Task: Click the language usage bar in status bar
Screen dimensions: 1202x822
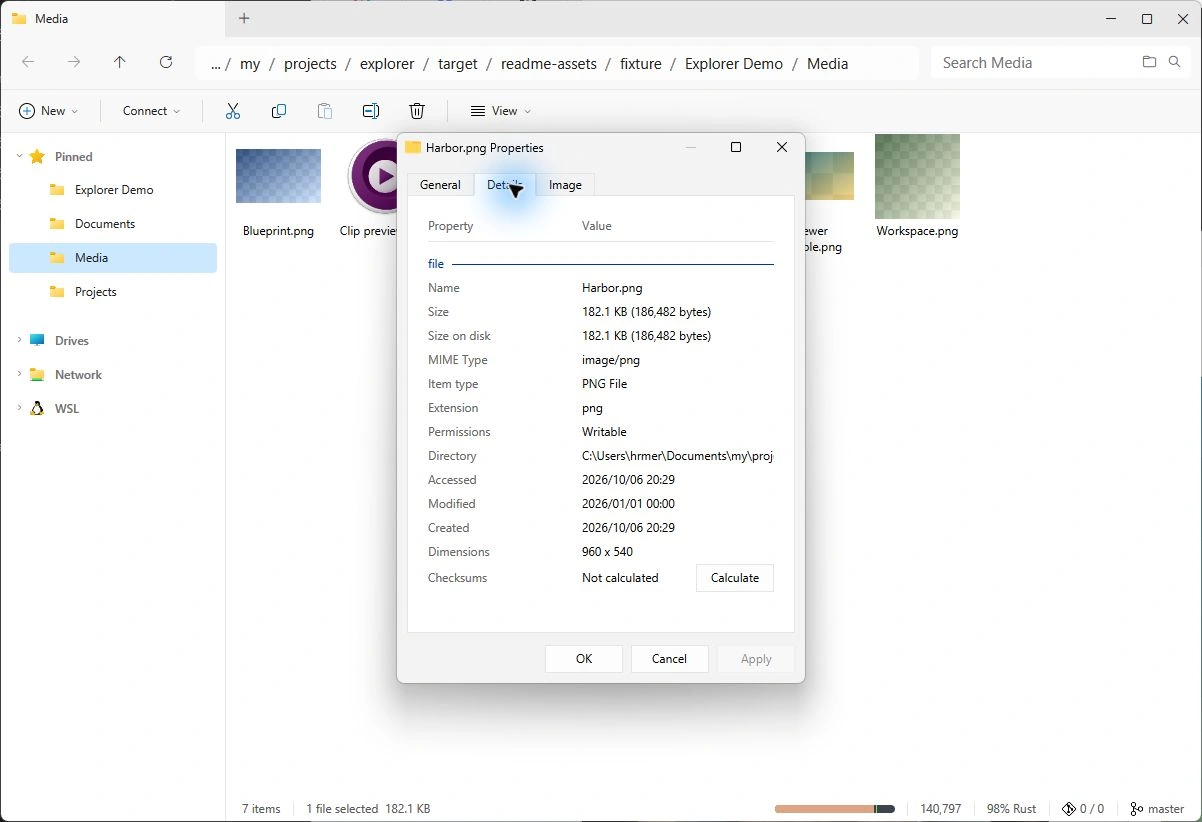Action: 834,808
